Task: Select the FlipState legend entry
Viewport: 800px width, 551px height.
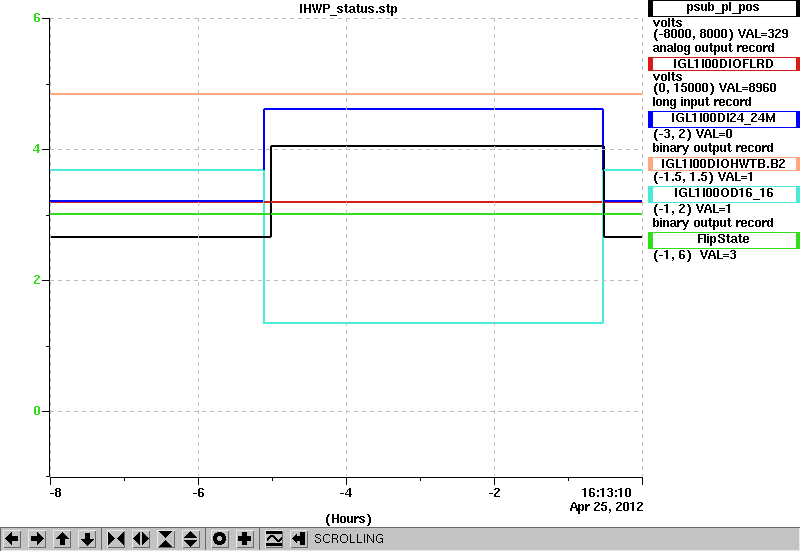Action: [723, 239]
